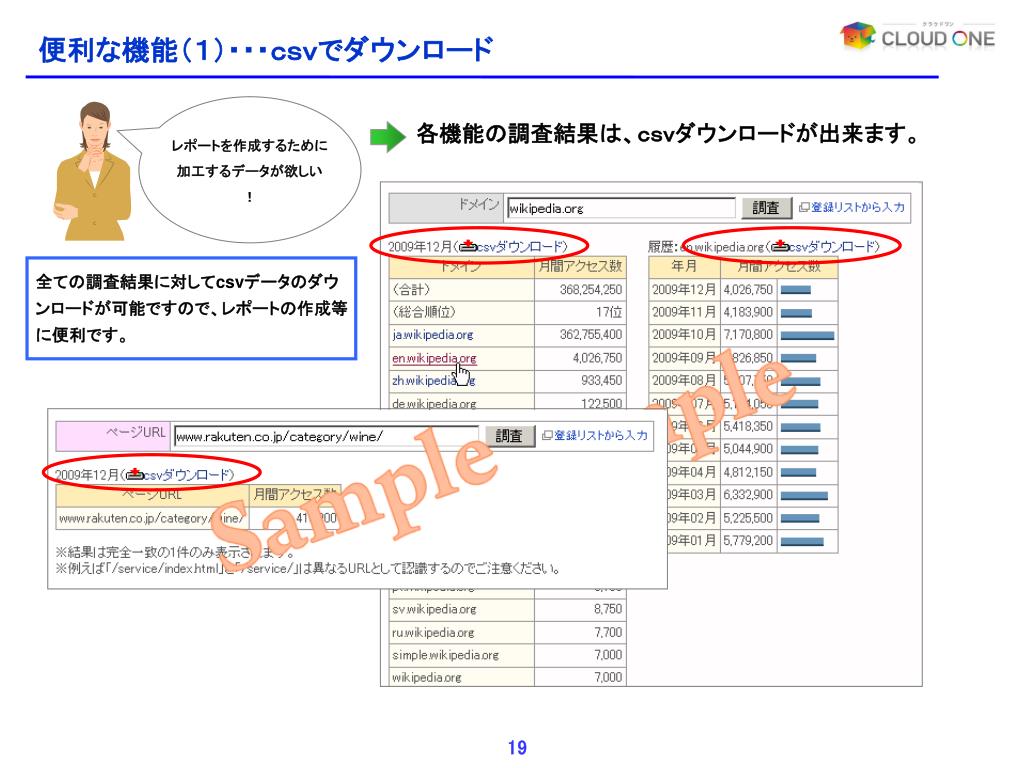Click csv download icon in page URL panel
The image size is (1024, 768).
pyautogui.click(x=135, y=474)
